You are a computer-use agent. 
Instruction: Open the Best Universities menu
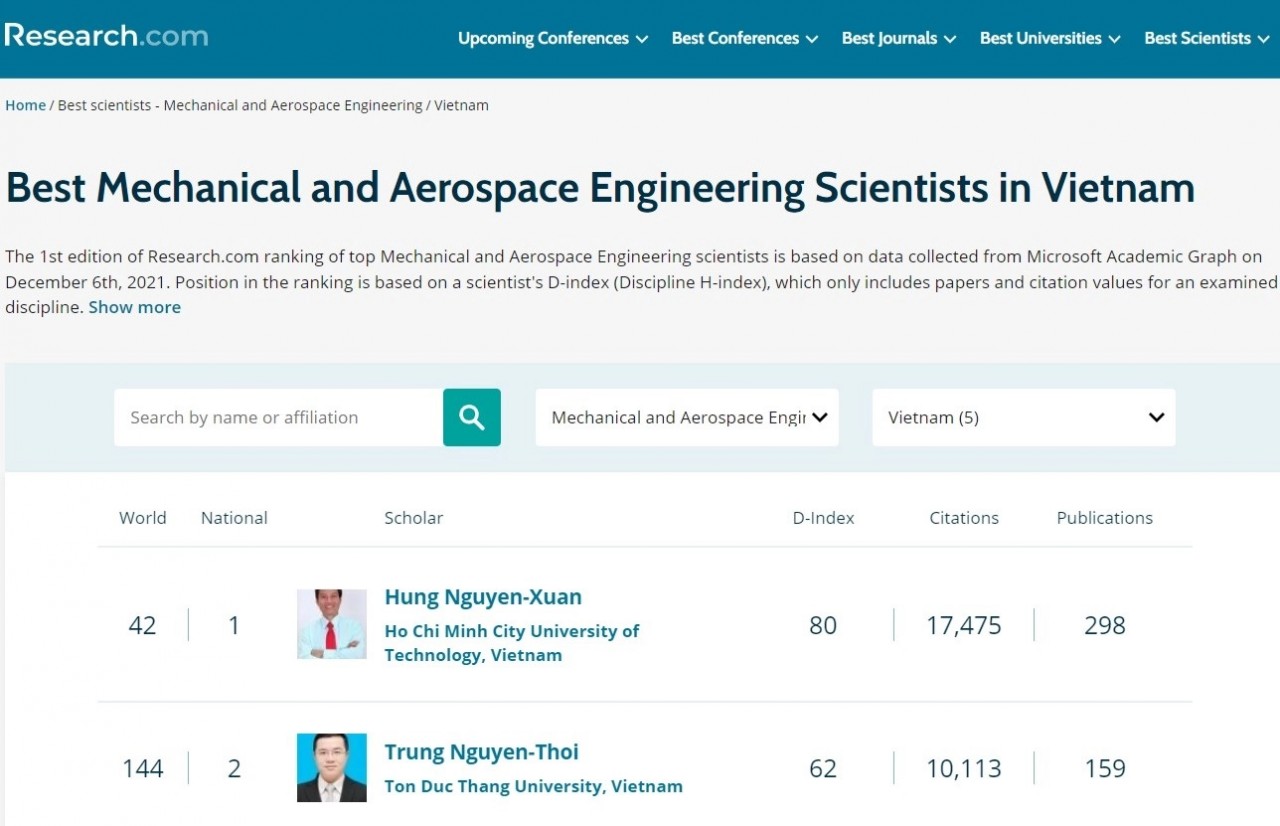point(1049,38)
